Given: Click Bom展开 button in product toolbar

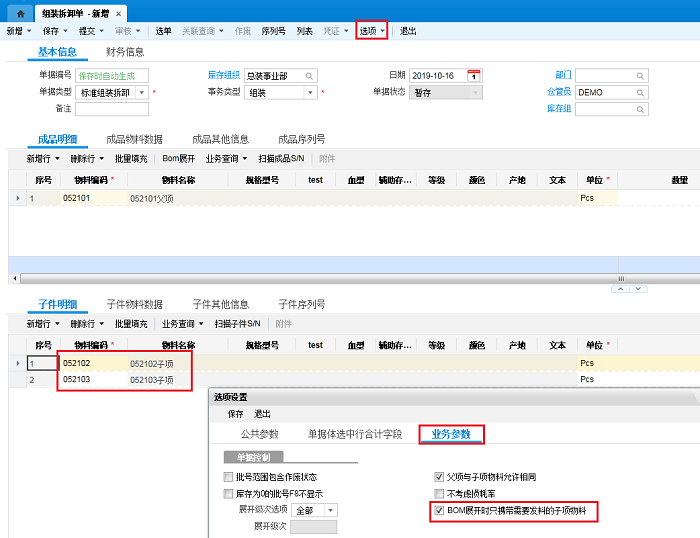Looking at the screenshot, I should point(178,158).
